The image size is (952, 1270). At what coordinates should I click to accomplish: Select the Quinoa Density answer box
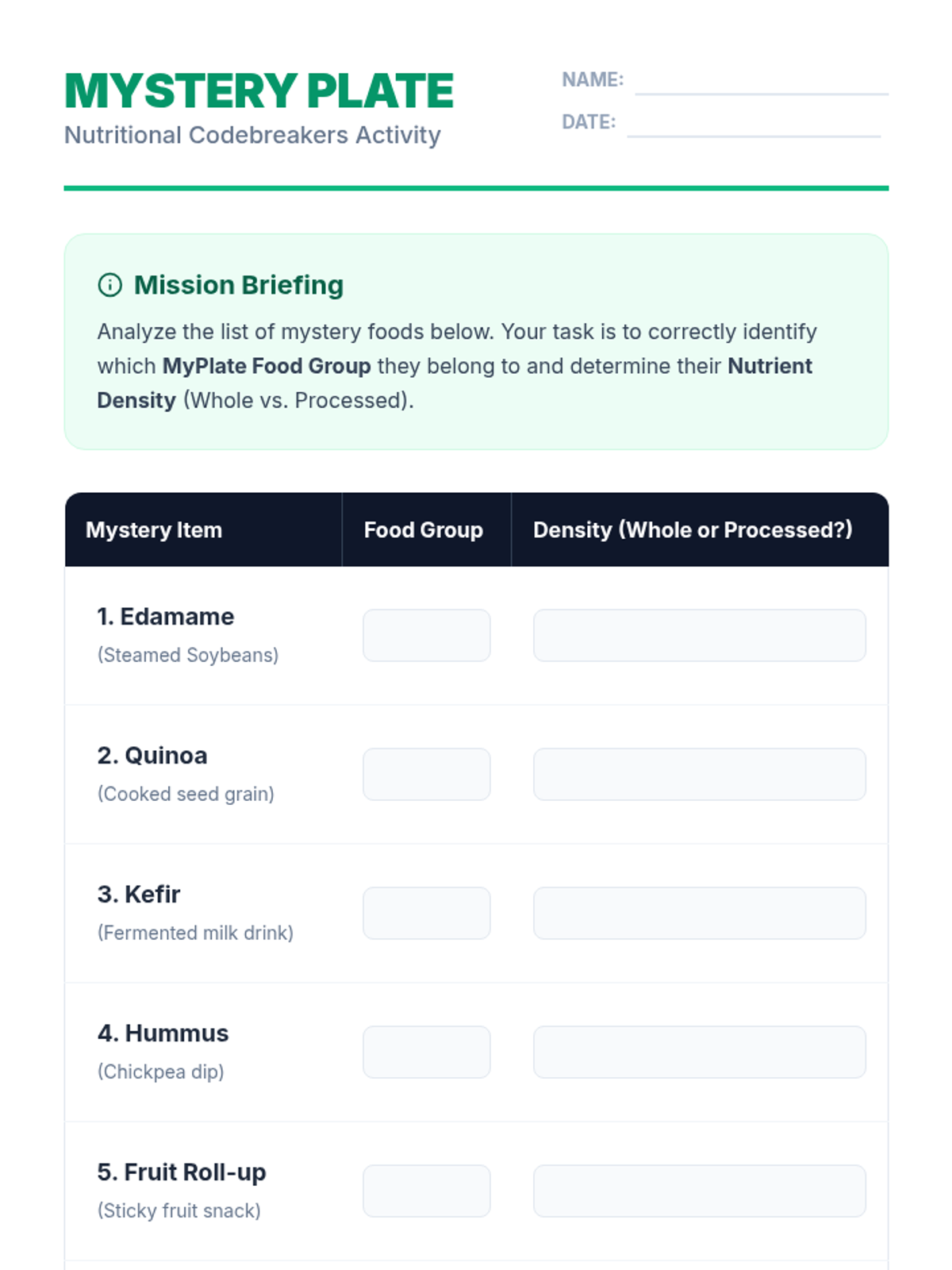coord(700,774)
